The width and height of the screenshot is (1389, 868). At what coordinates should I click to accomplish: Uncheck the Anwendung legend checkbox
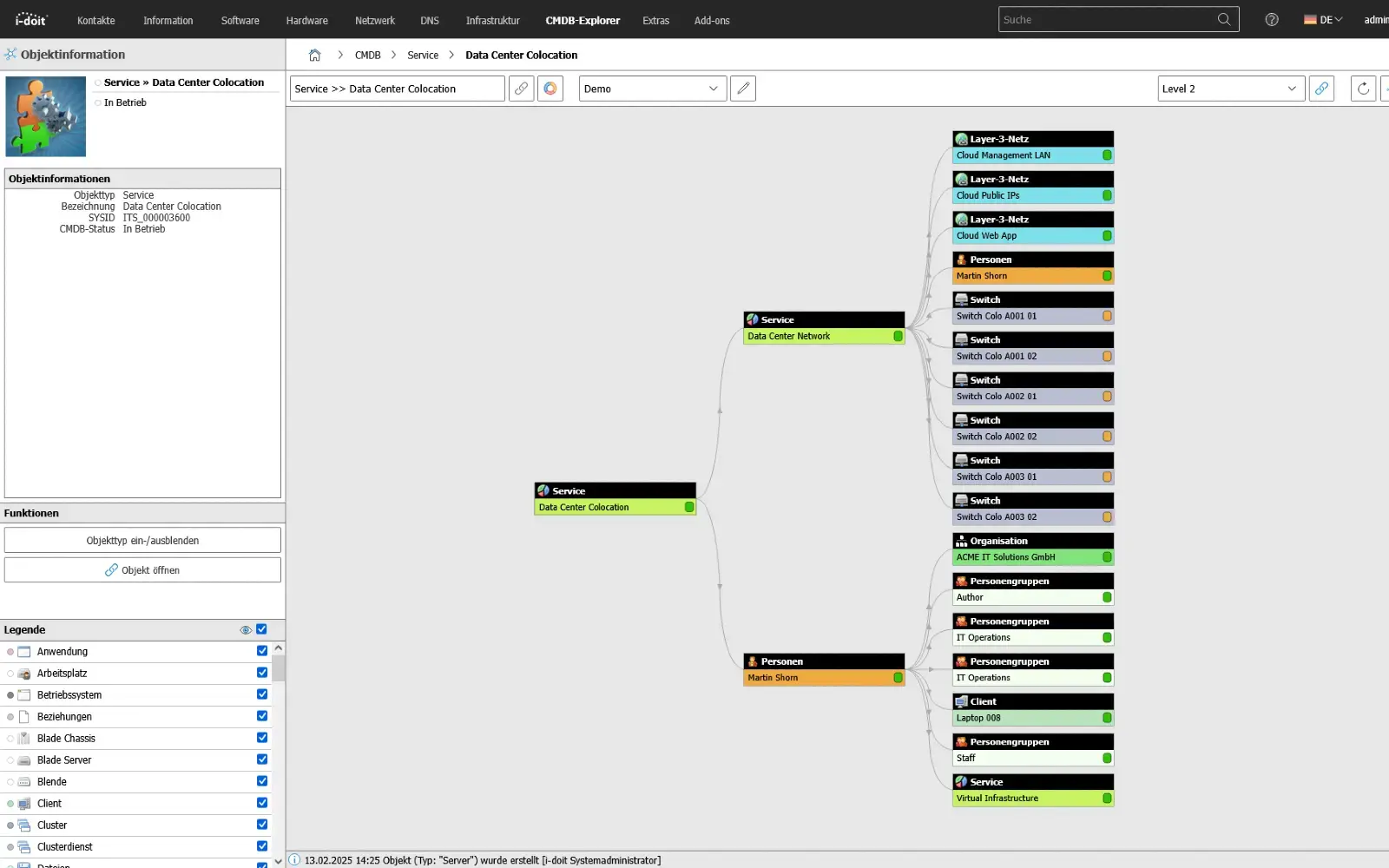click(261, 651)
